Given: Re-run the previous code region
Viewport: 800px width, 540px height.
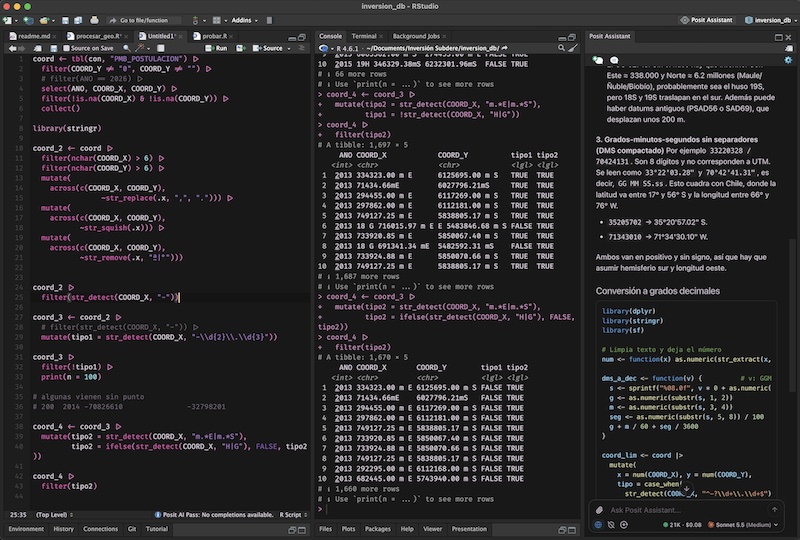Looking at the screenshot, I should click(239, 48).
